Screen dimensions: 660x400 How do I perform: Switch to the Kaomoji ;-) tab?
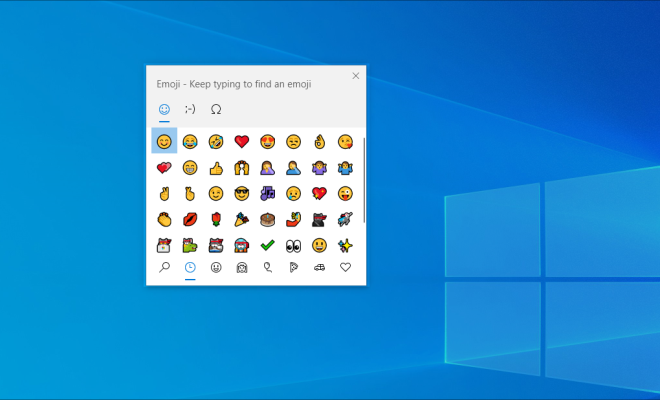click(190, 109)
